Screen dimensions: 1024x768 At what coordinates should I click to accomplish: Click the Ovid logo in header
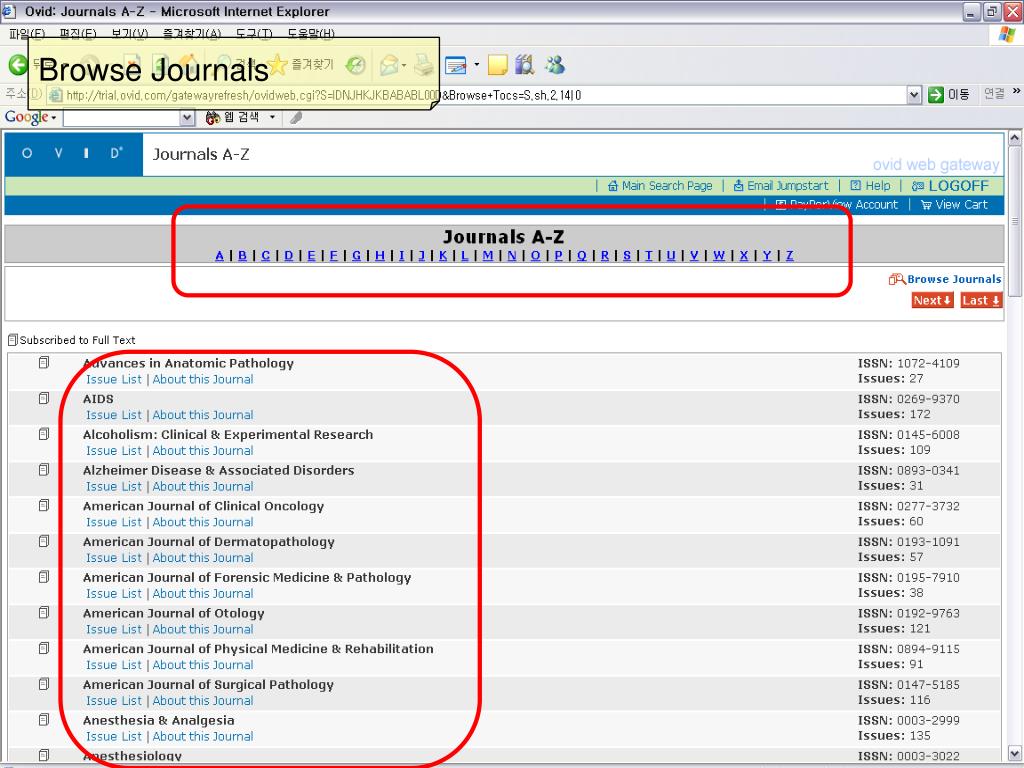(x=73, y=154)
